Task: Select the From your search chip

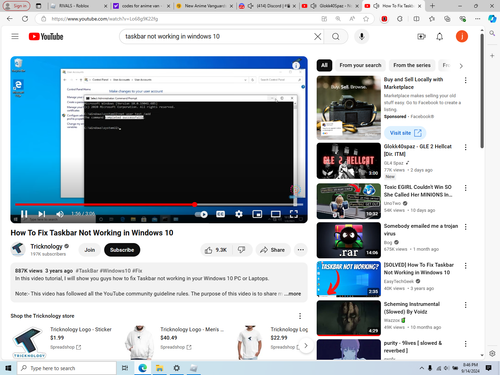Action: point(360,65)
